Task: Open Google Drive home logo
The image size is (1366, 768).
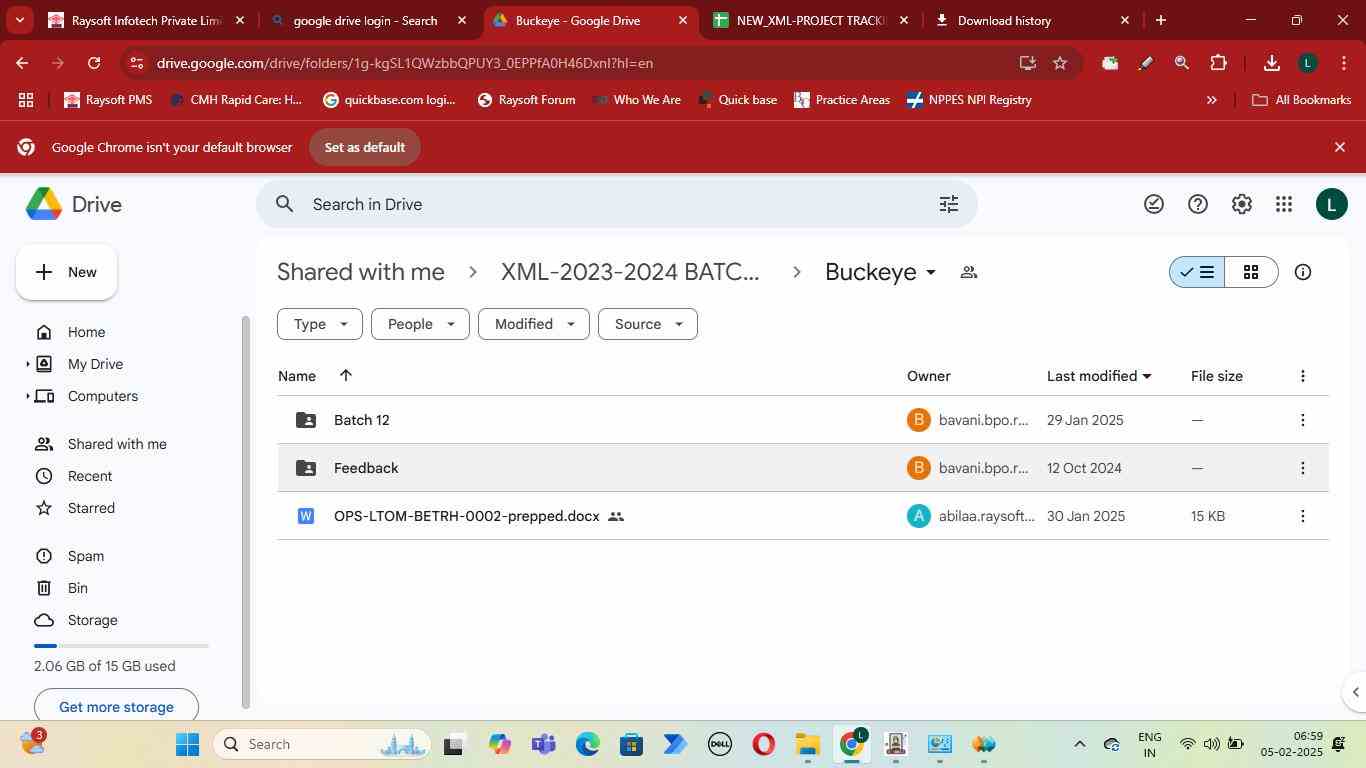Action: [74, 204]
